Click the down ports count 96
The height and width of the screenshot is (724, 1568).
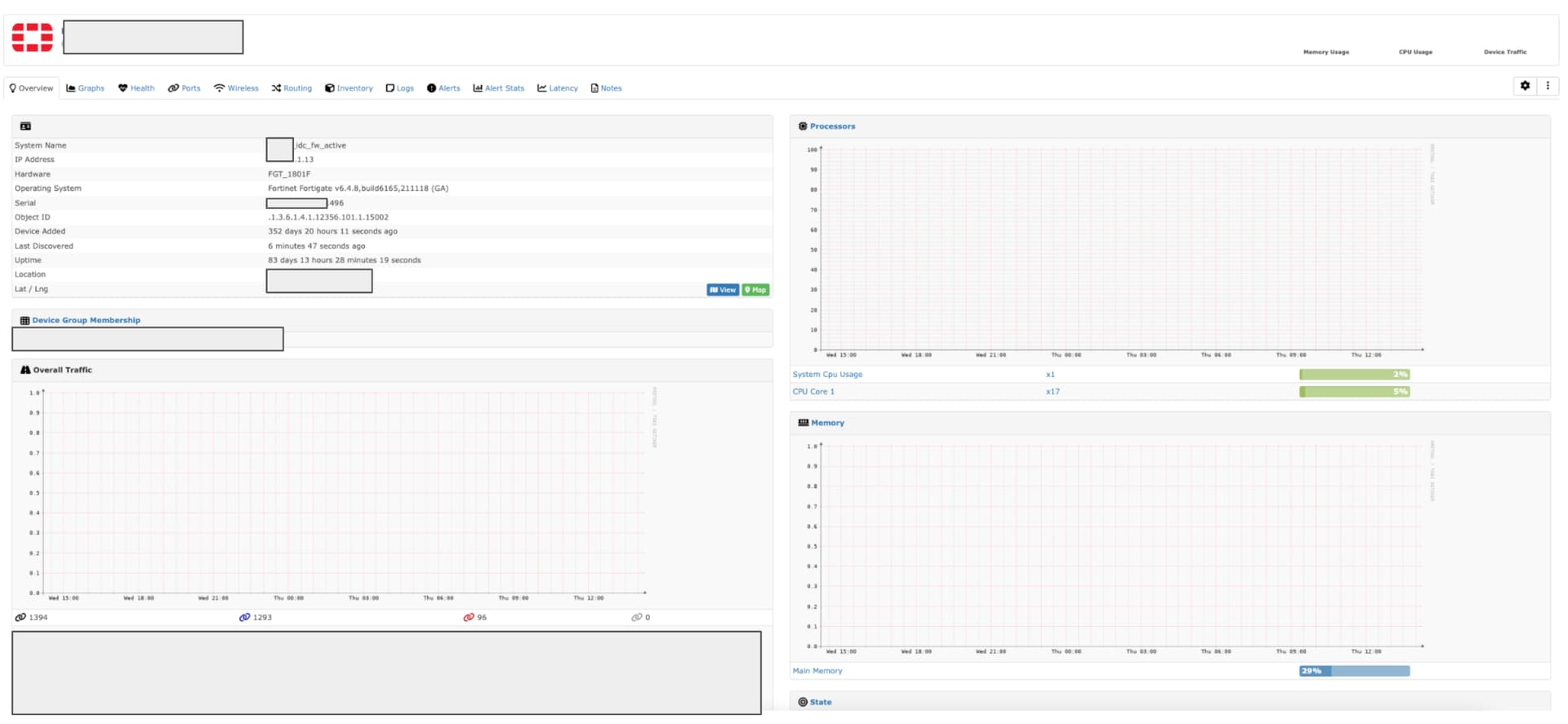coord(482,617)
